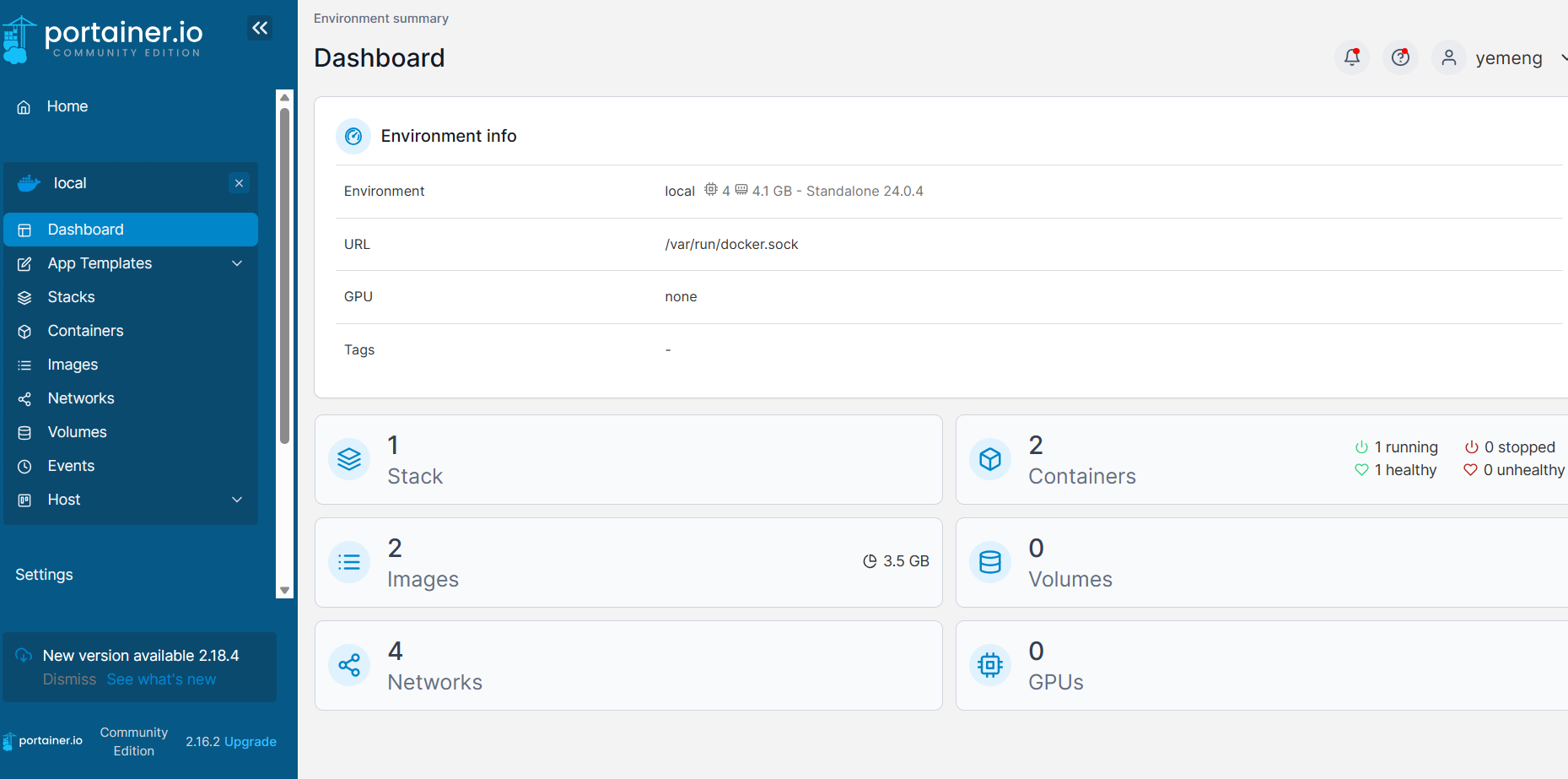Expand the App Templates submenu chevron
This screenshot has width=1568, height=779.
click(x=237, y=263)
